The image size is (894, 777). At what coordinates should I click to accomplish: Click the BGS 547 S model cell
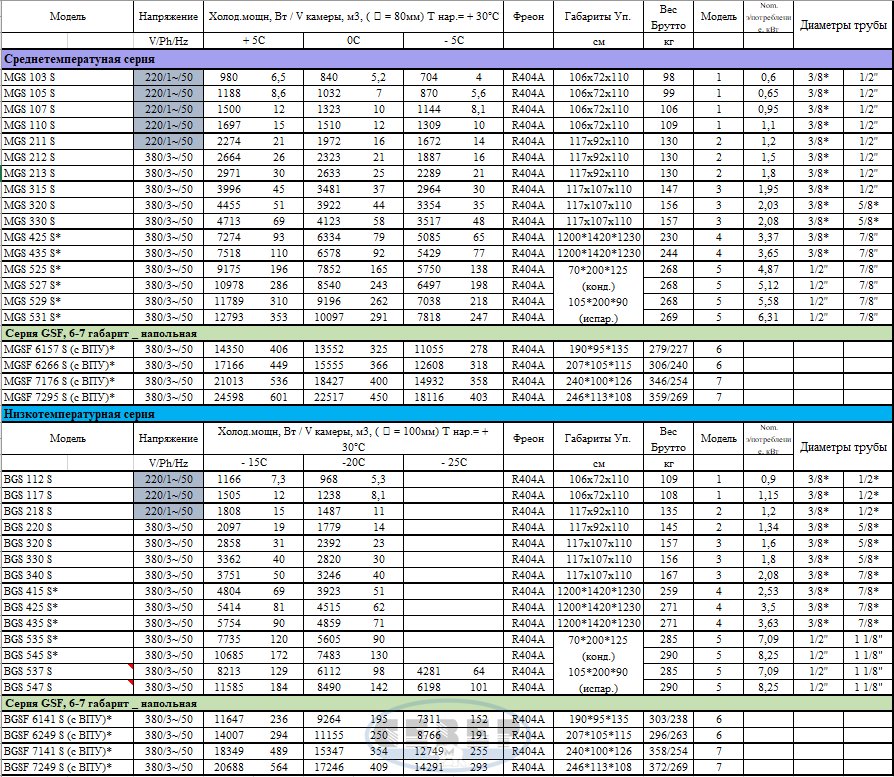tap(67, 687)
